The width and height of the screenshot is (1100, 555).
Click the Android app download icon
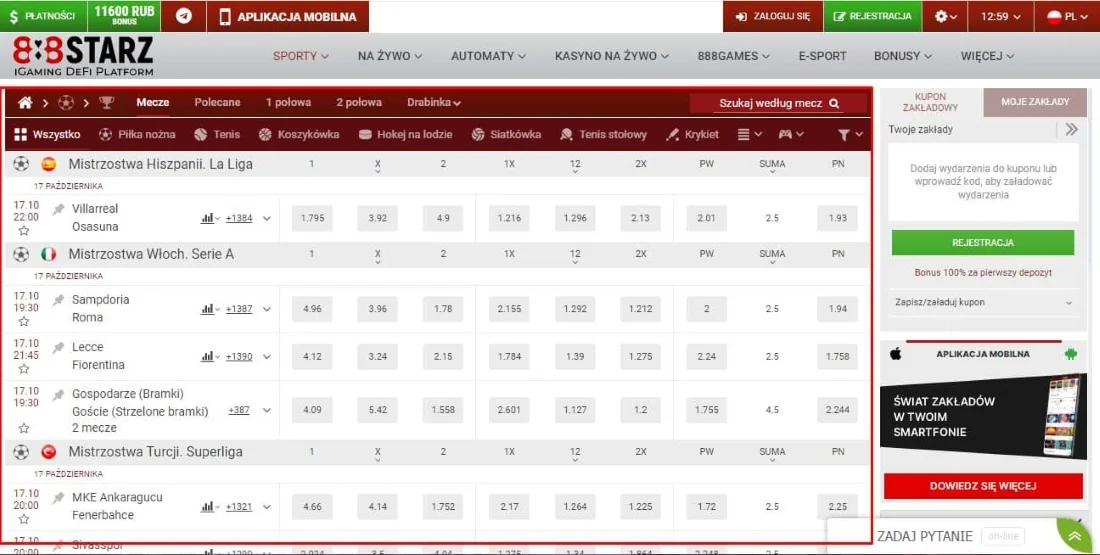[x=1071, y=353]
